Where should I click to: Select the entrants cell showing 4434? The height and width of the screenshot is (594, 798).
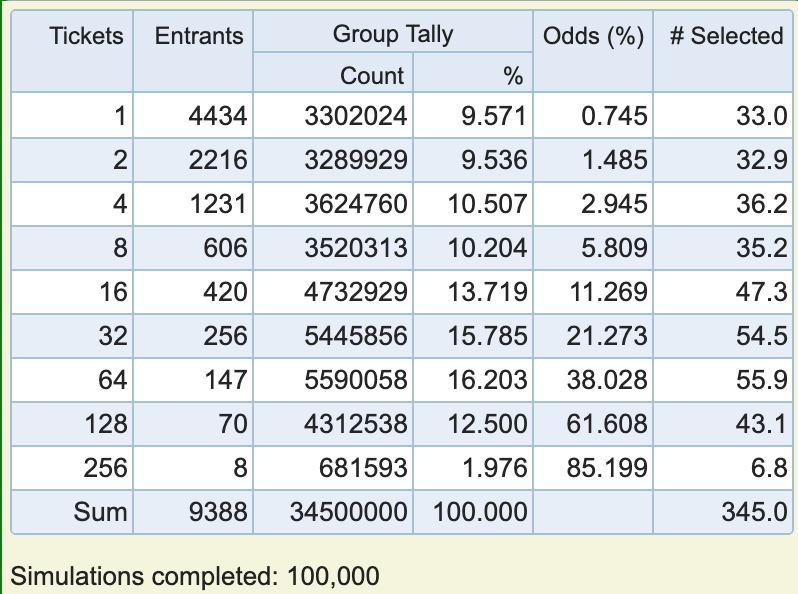pos(217,116)
